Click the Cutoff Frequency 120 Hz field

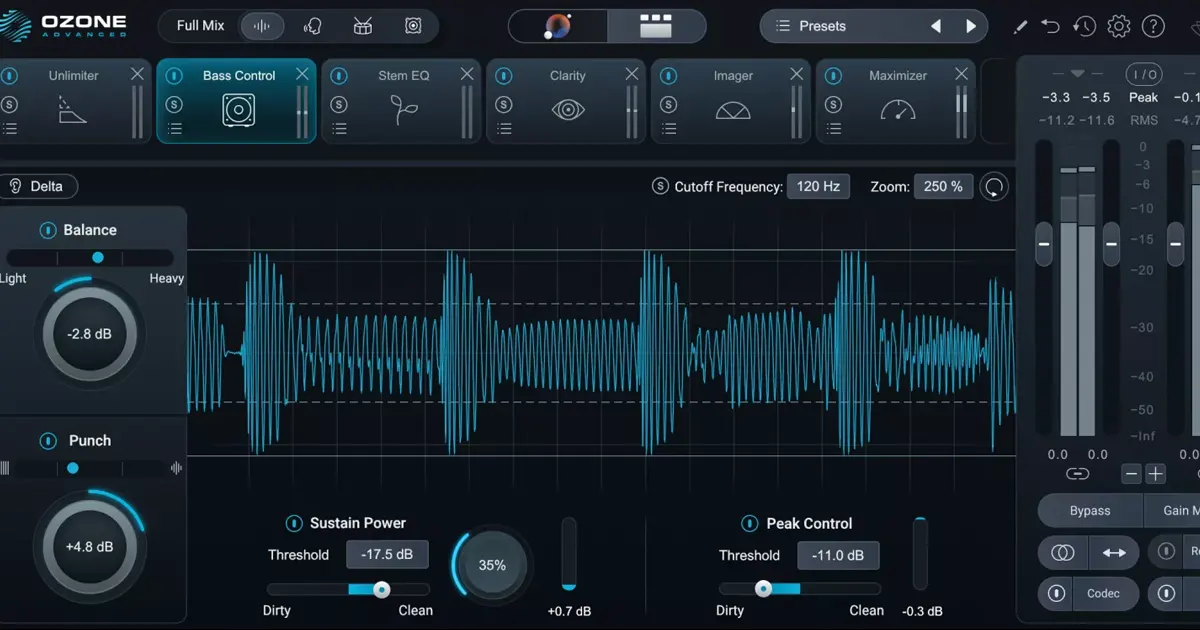point(817,186)
